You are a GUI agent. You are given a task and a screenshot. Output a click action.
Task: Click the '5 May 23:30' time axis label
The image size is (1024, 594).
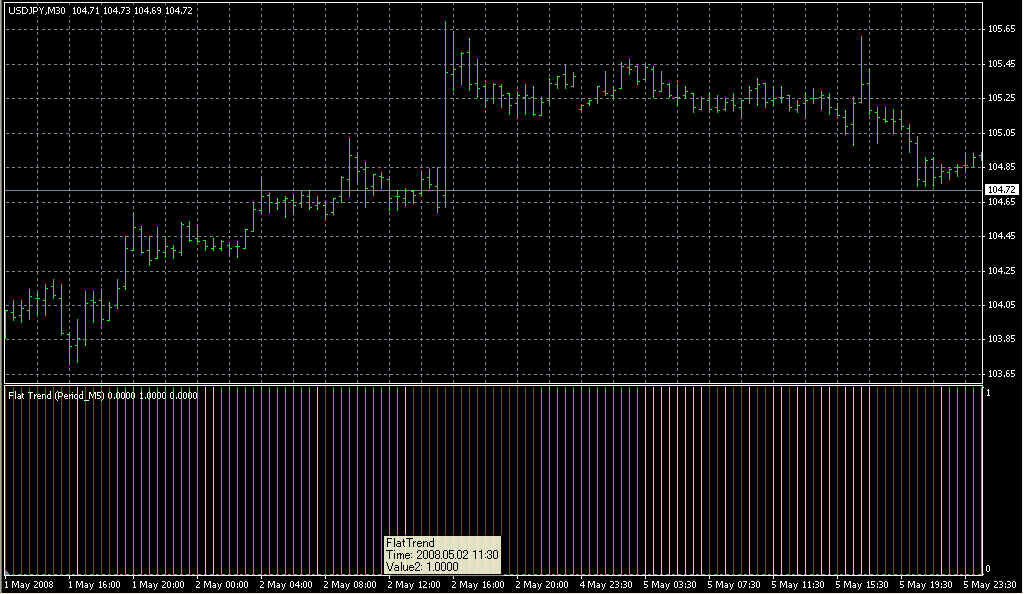pos(990,583)
